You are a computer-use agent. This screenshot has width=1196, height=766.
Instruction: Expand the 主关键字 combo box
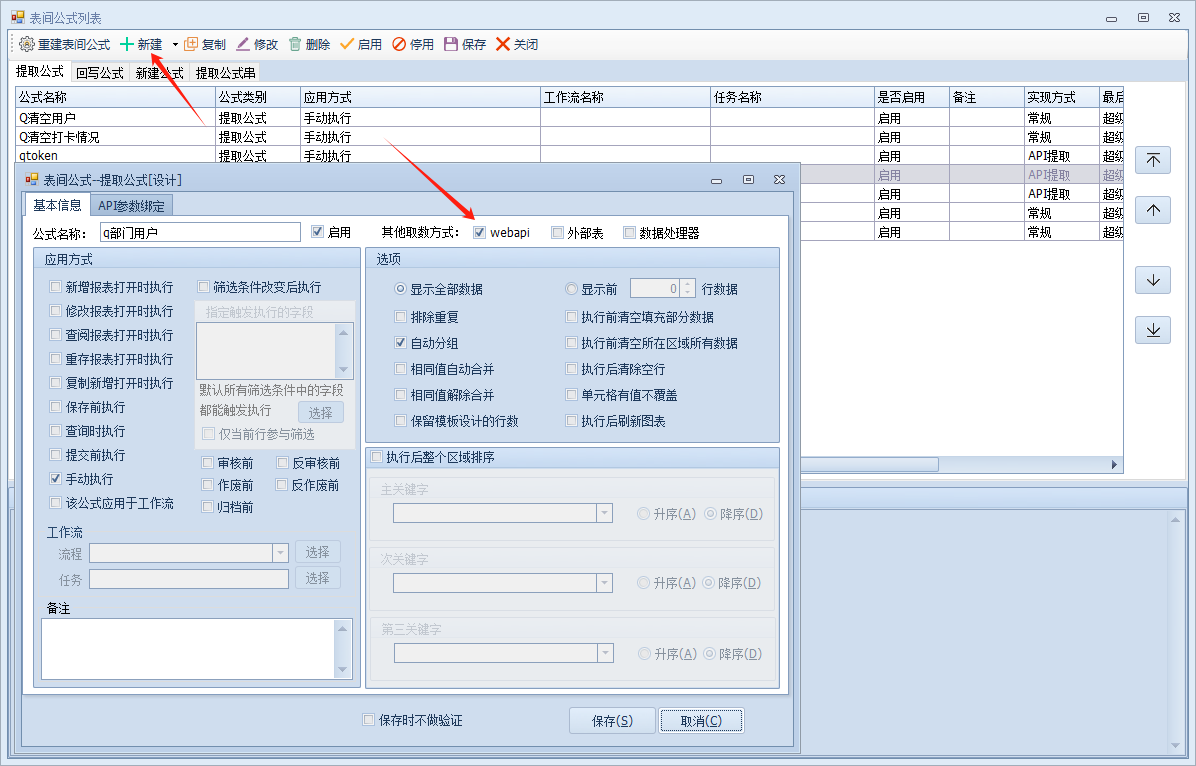[603, 513]
